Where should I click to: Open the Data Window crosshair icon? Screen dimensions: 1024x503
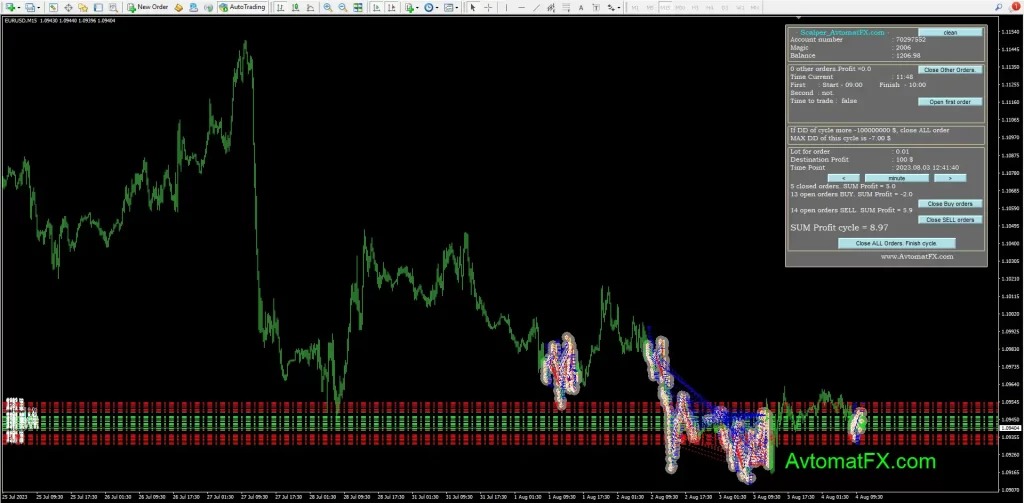68,7
